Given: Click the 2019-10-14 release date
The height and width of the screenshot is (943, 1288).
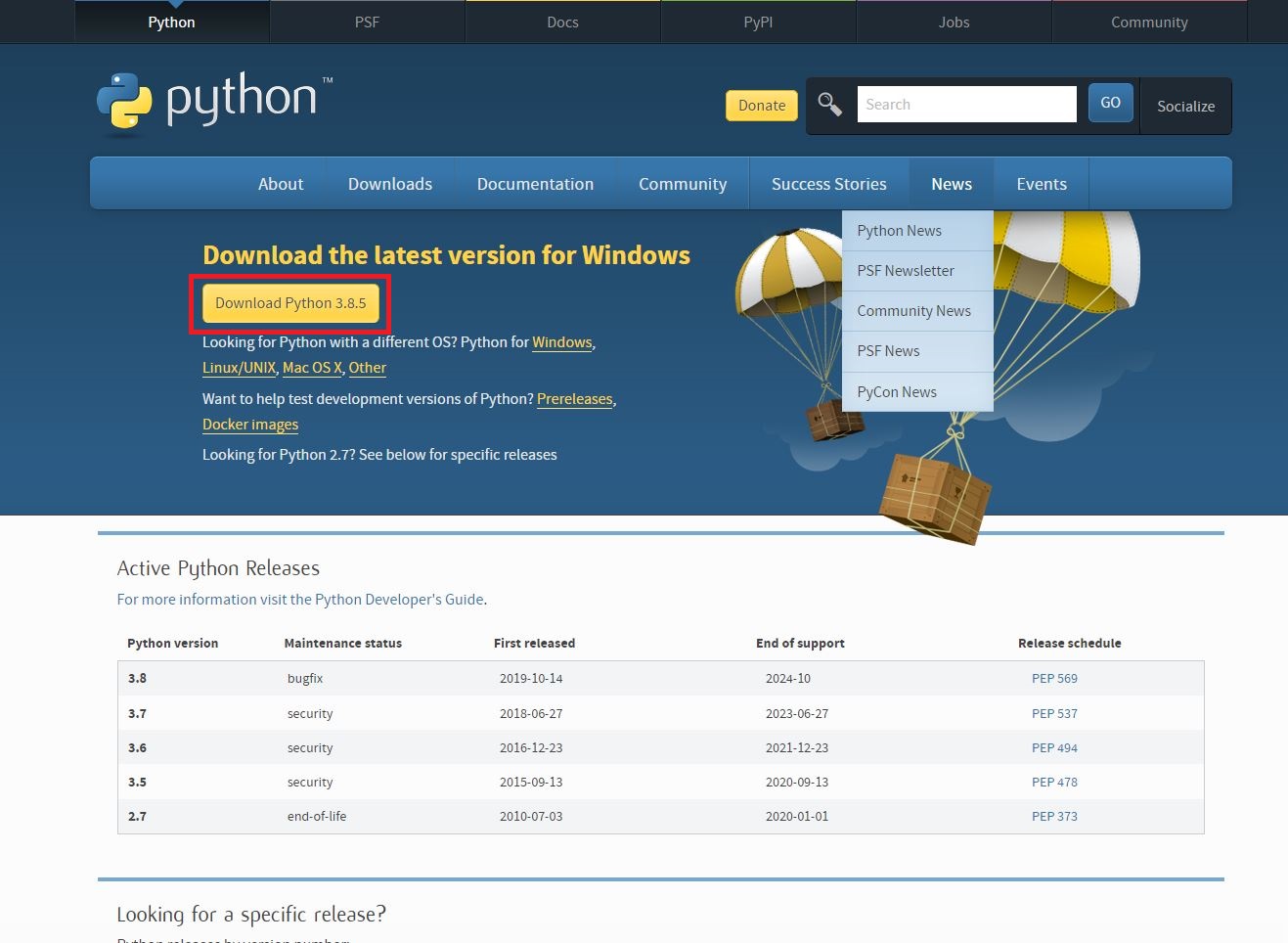Looking at the screenshot, I should coord(531,678).
